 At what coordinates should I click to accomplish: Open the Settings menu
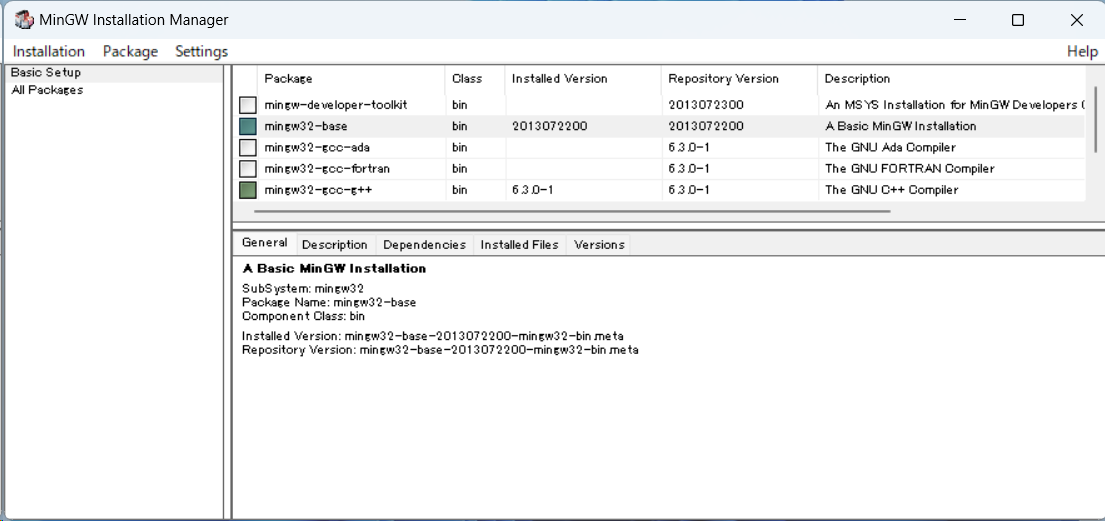[x=202, y=51]
